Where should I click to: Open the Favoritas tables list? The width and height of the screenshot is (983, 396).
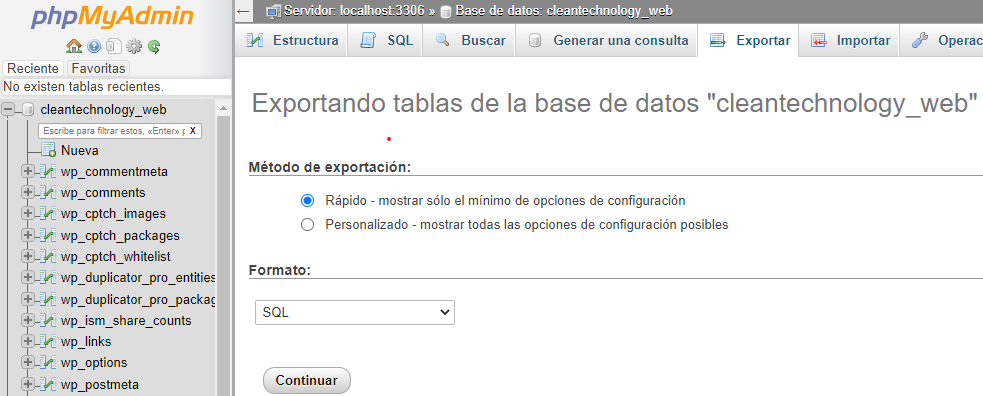click(98, 68)
